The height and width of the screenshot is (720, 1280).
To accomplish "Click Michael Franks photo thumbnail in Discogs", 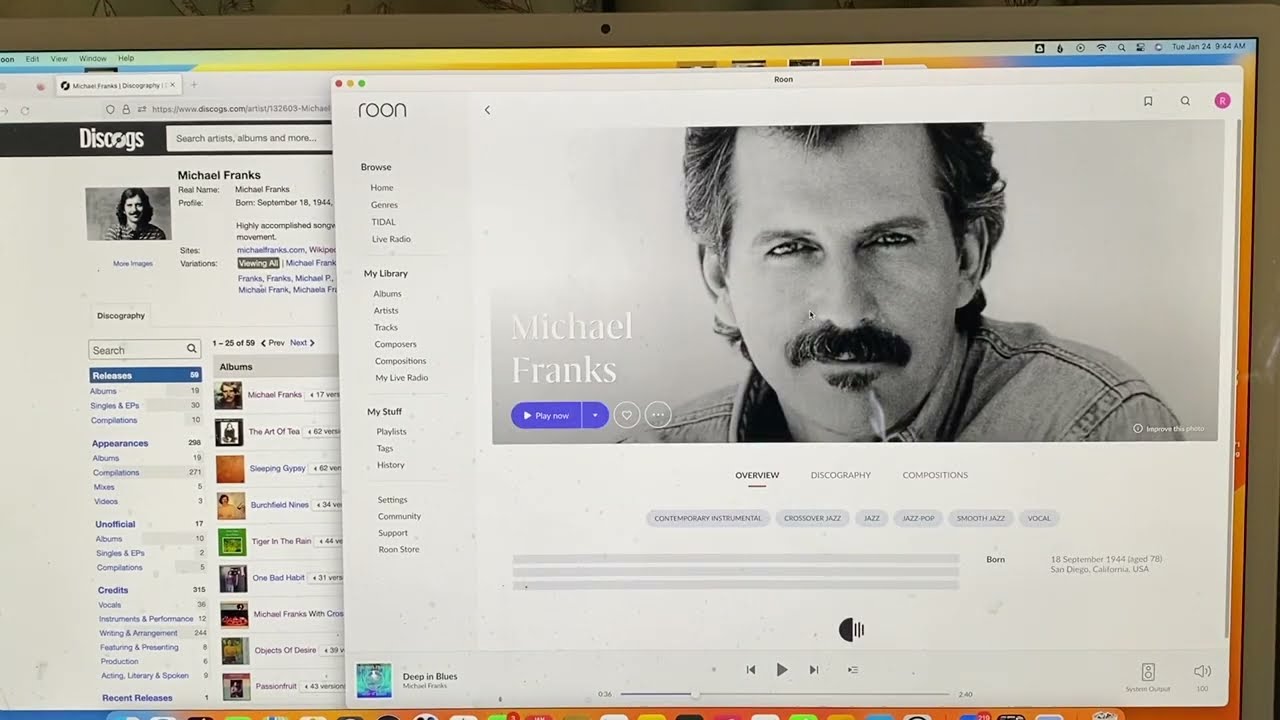I will click(x=127, y=213).
